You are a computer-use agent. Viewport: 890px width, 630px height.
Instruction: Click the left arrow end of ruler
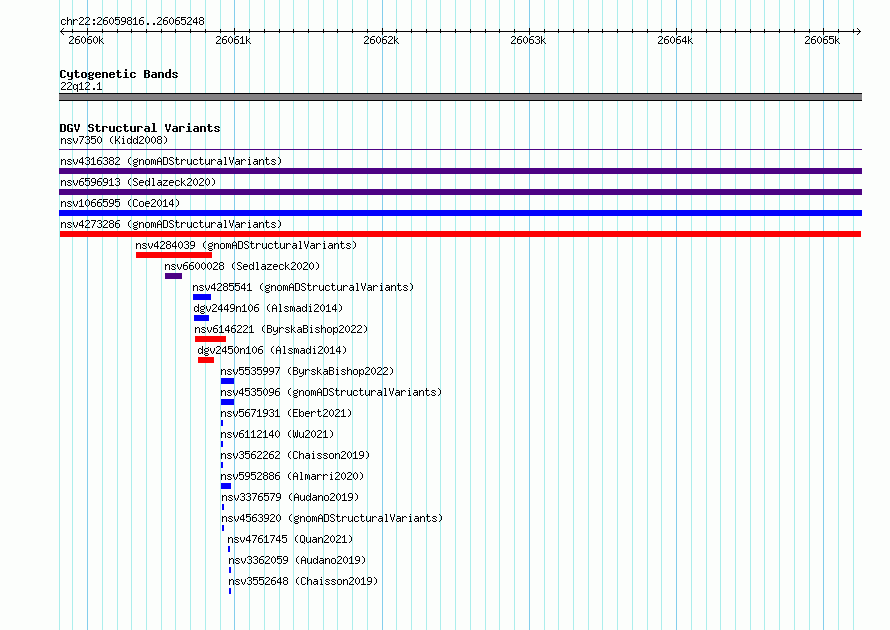point(62,31)
